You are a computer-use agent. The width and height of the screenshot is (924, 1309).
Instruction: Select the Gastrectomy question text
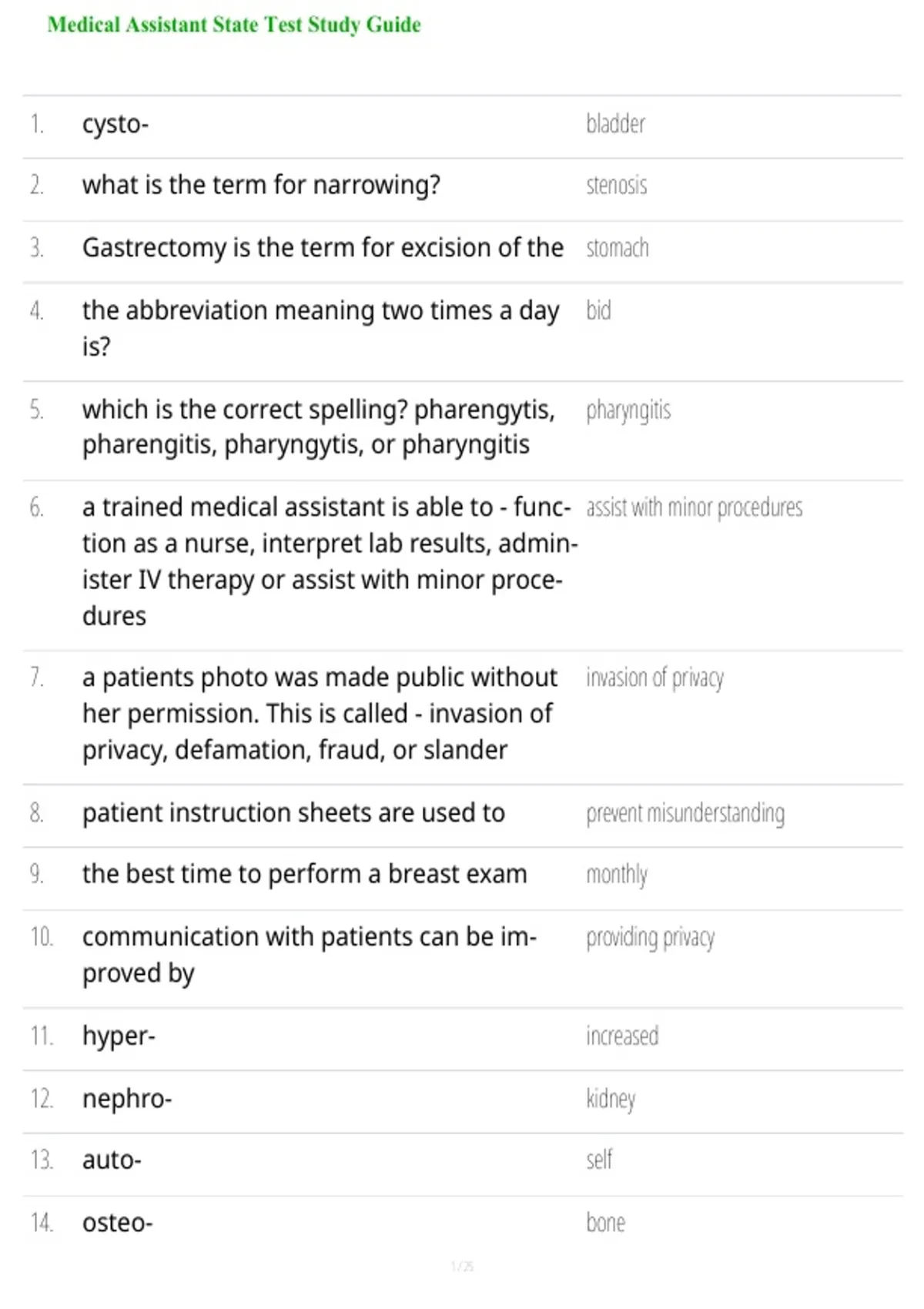(323, 248)
